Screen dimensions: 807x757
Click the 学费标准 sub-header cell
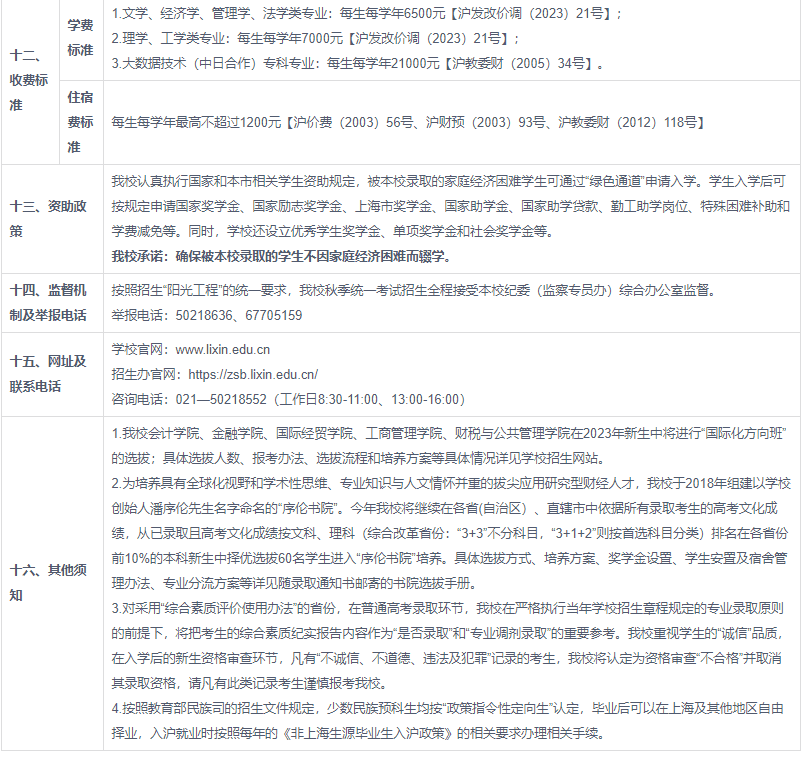80,36
